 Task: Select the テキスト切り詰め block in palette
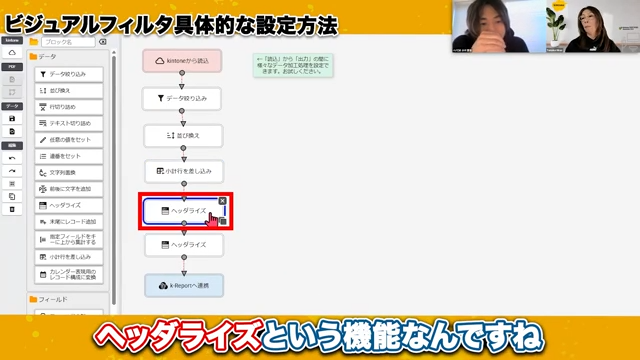pyautogui.click(x=69, y=123)
